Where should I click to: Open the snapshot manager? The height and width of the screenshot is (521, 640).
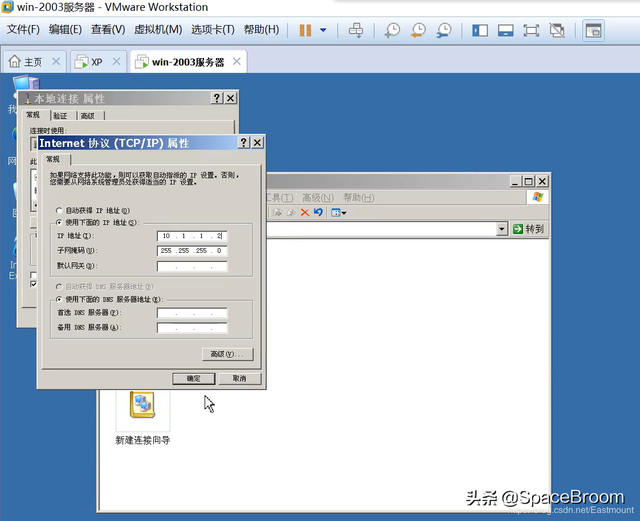coord(444,30)
